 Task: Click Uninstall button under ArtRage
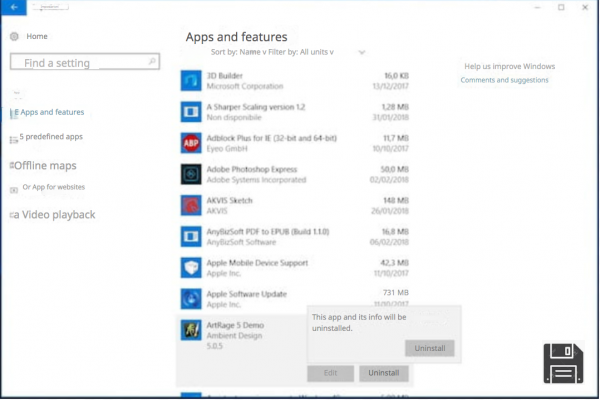[x=384, y=373]
